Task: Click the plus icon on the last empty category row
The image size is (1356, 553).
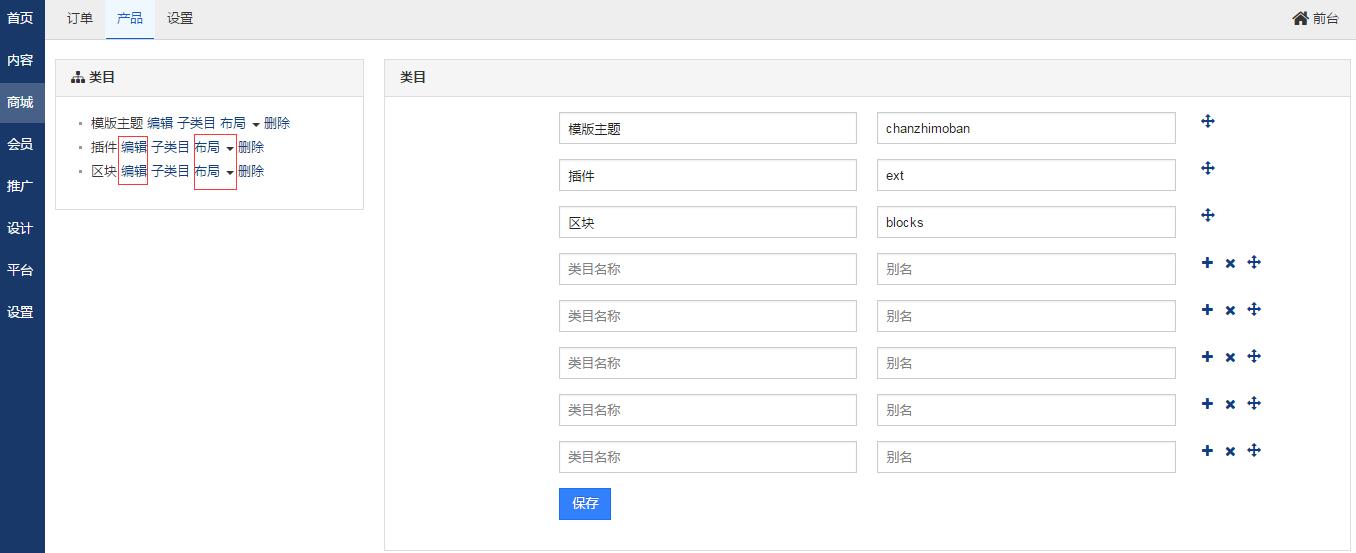Action: click(x=1207, y=451)
